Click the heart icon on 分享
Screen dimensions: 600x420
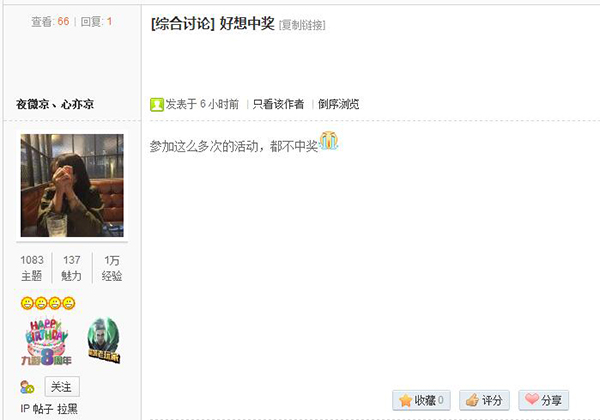tap(532, 399)
